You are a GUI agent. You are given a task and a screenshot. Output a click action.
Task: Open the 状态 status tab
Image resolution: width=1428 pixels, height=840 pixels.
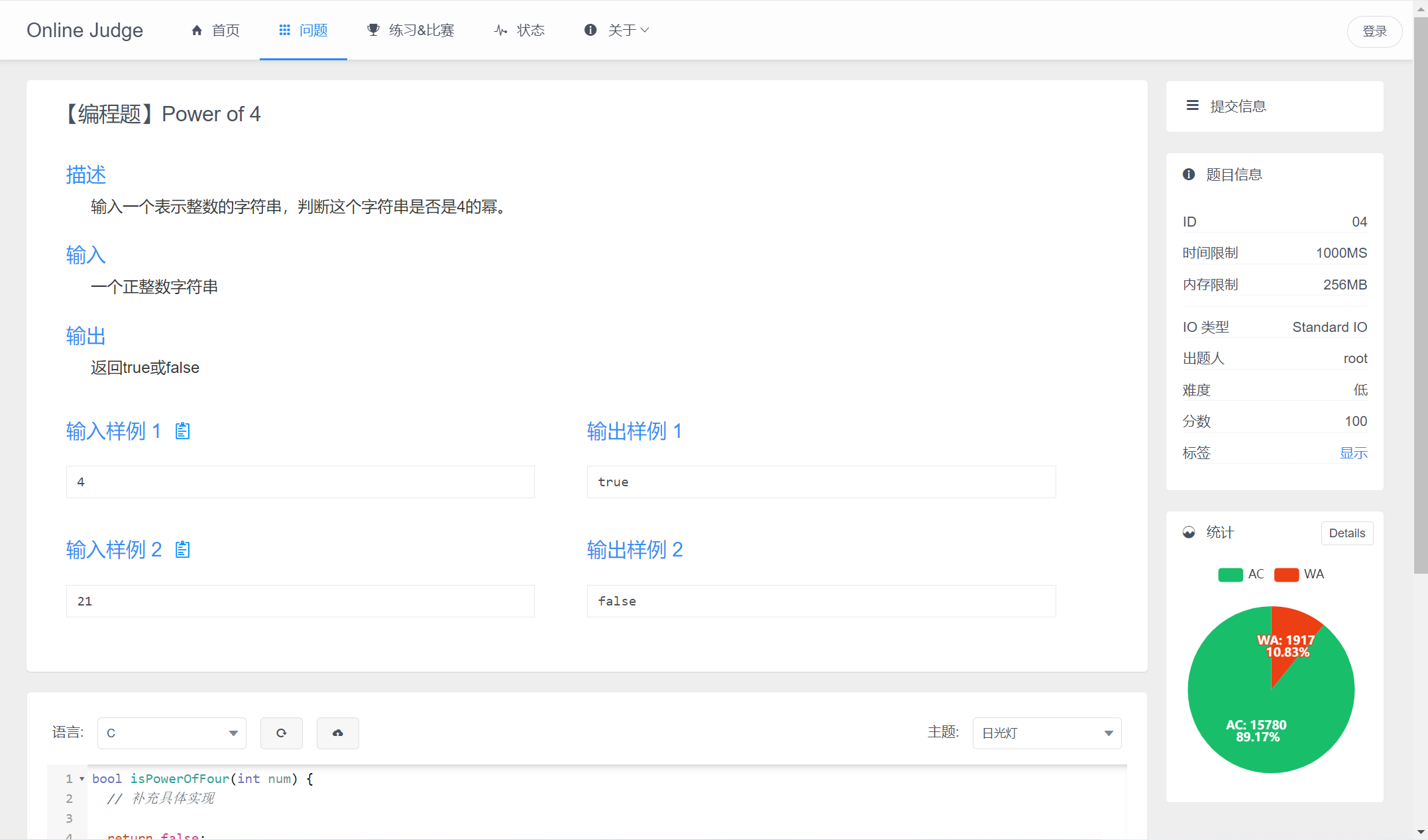pos(520,30)
